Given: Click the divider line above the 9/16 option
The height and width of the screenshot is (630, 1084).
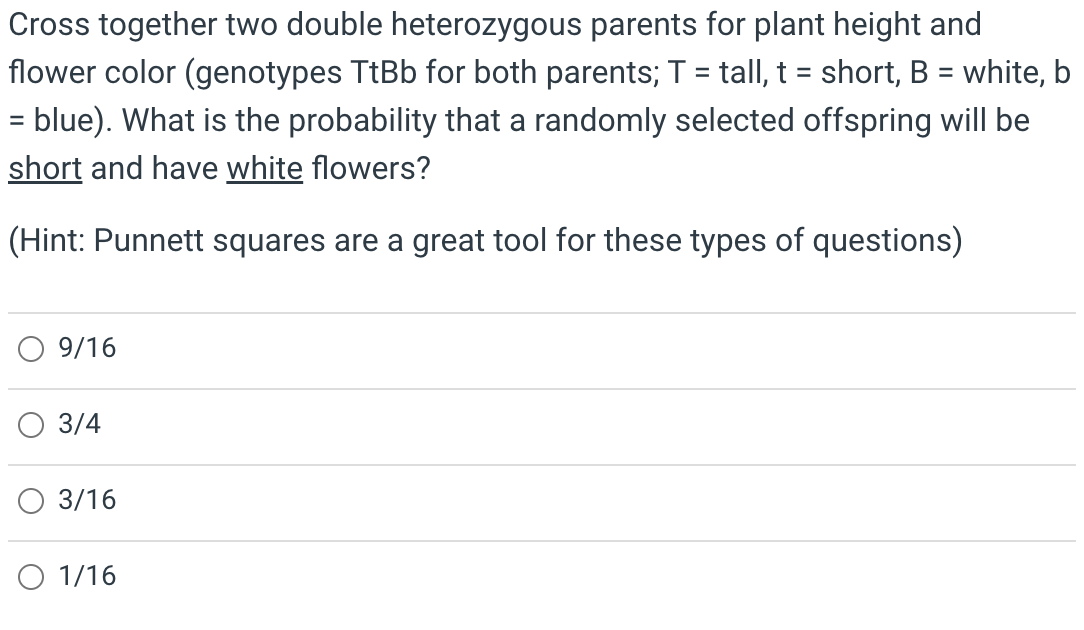Looking at the screenshot, I should point(542,311).
